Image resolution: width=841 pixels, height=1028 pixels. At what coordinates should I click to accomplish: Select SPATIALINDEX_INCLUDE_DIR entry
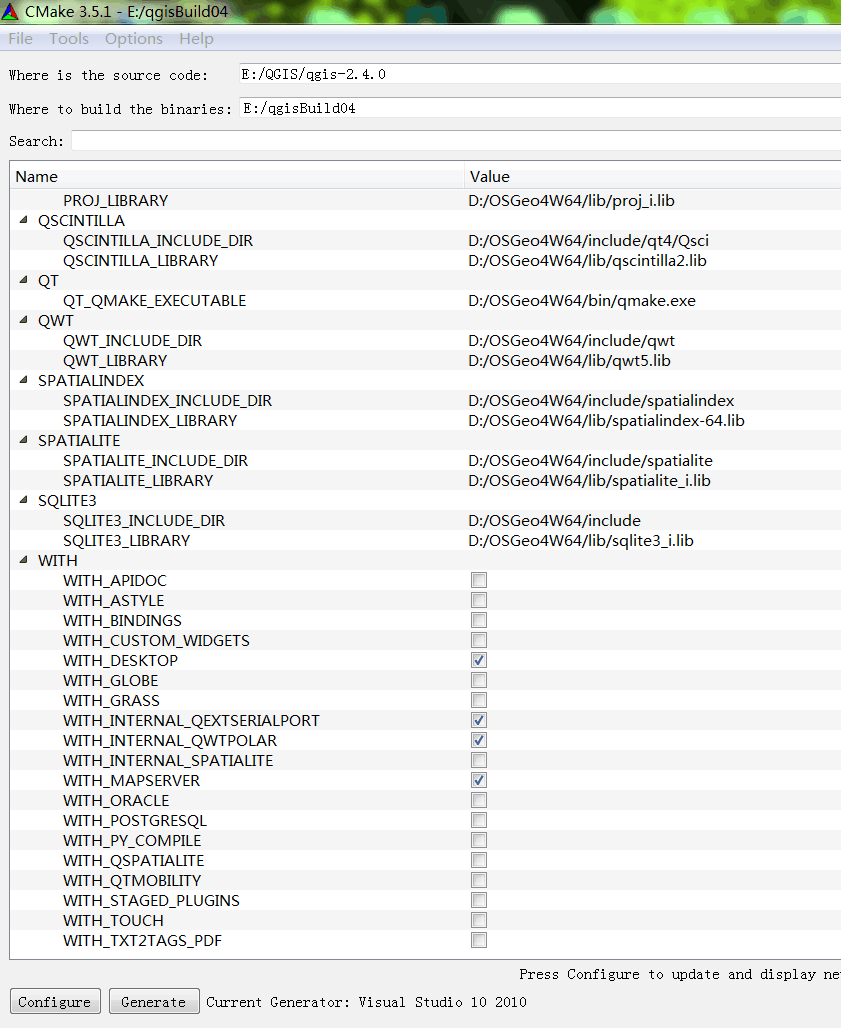pos(167,401)
